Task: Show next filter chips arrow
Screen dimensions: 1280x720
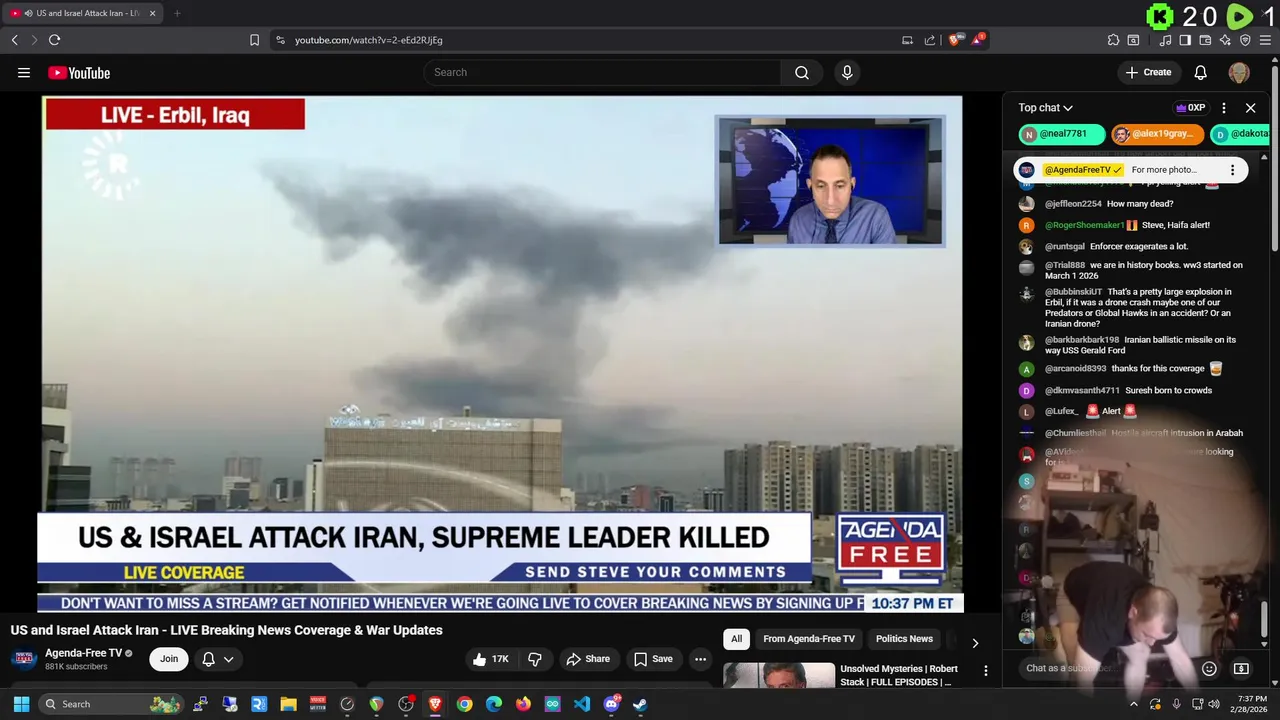Action: 975,642
